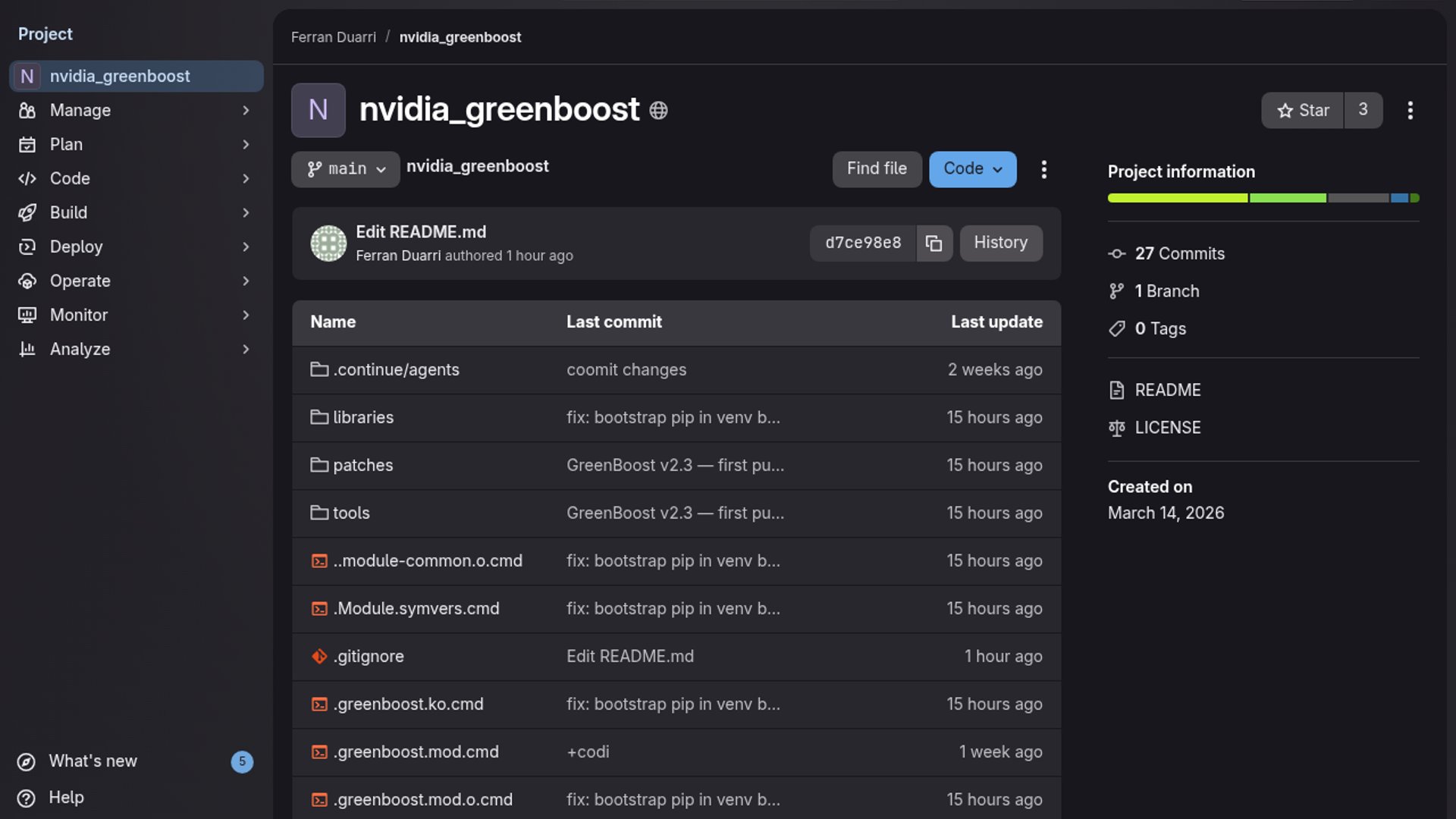Screen dimensions: 1456x819
Task: Open project actions kebab menu beside Star
Action: tap(1410, 111)
